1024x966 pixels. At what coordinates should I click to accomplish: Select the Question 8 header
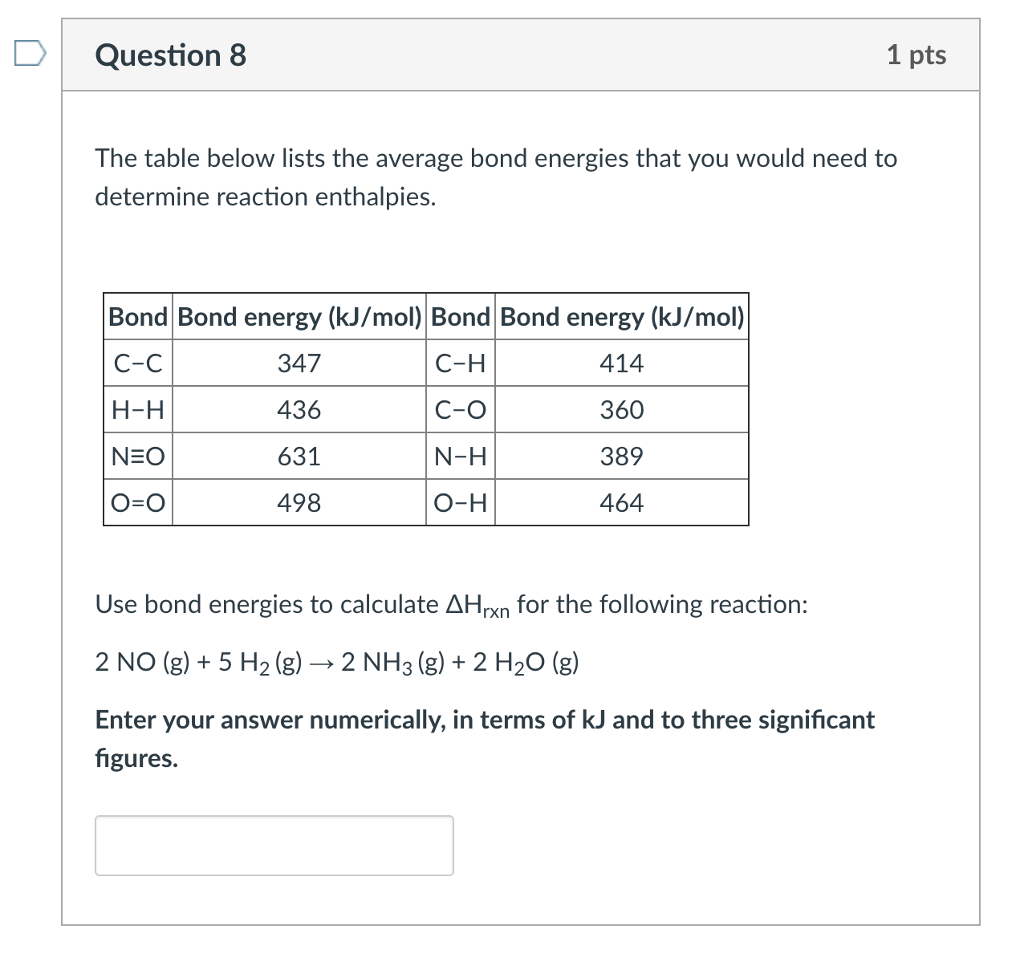[x=169, y=55]
